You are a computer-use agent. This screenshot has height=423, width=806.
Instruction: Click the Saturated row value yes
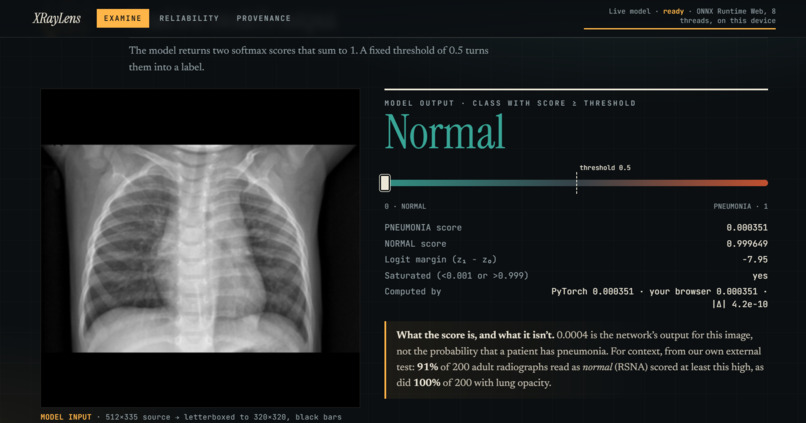(760, 276)
